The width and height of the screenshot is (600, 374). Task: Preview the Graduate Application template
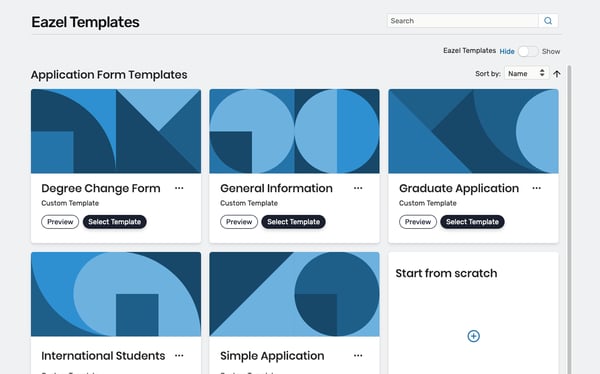[x=418, y=222]
